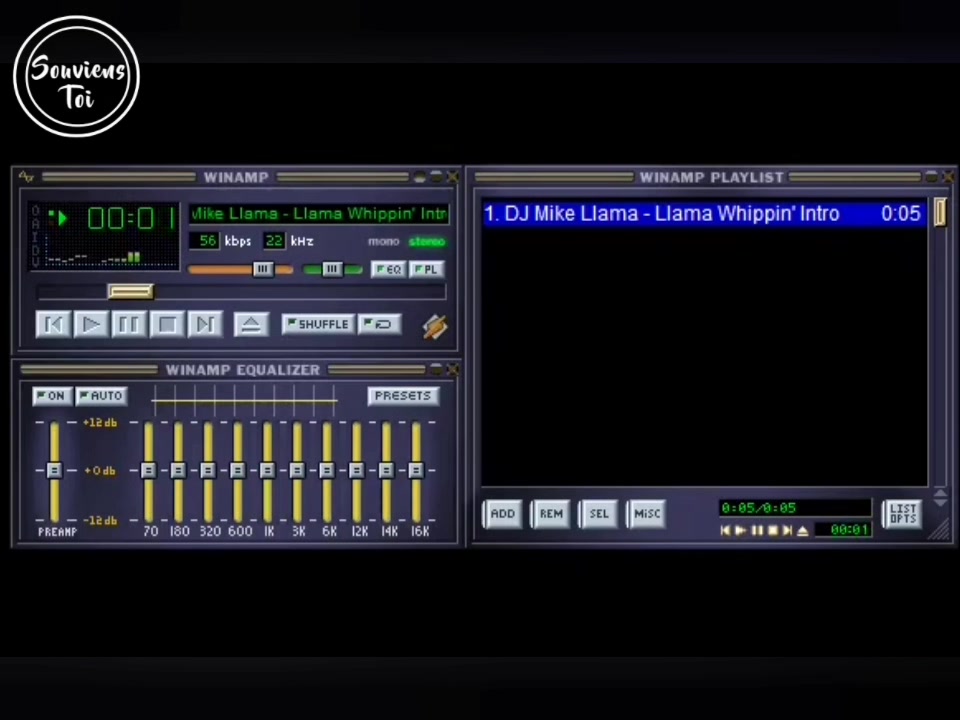Click the balance slider handle
Viewport: 960px width, 720px height.
click(332, 269)
